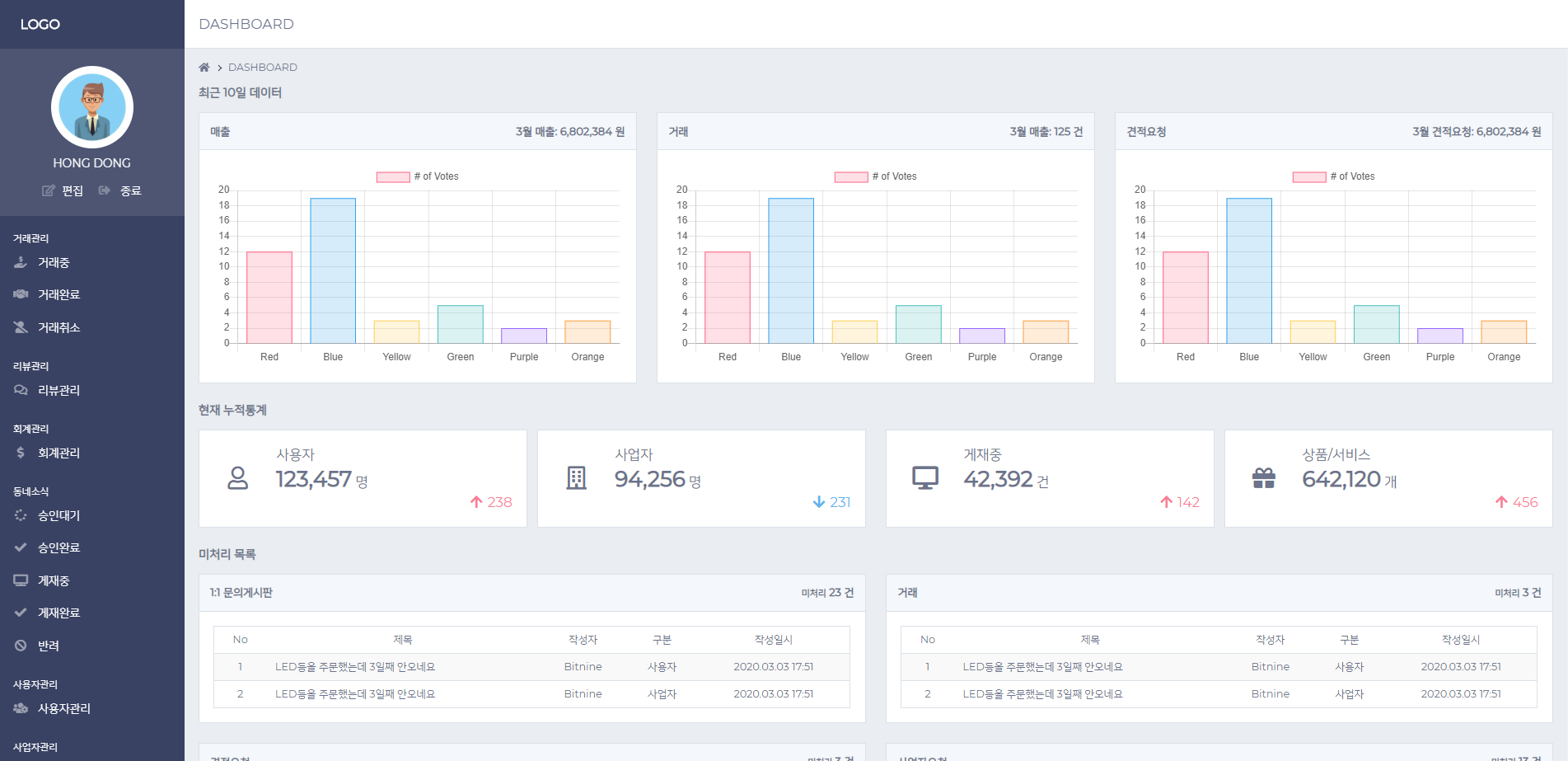Click the 123,457 user count value
This screenshot has height=761, width=1568.
pyautogui.click(x=314, y=479)
